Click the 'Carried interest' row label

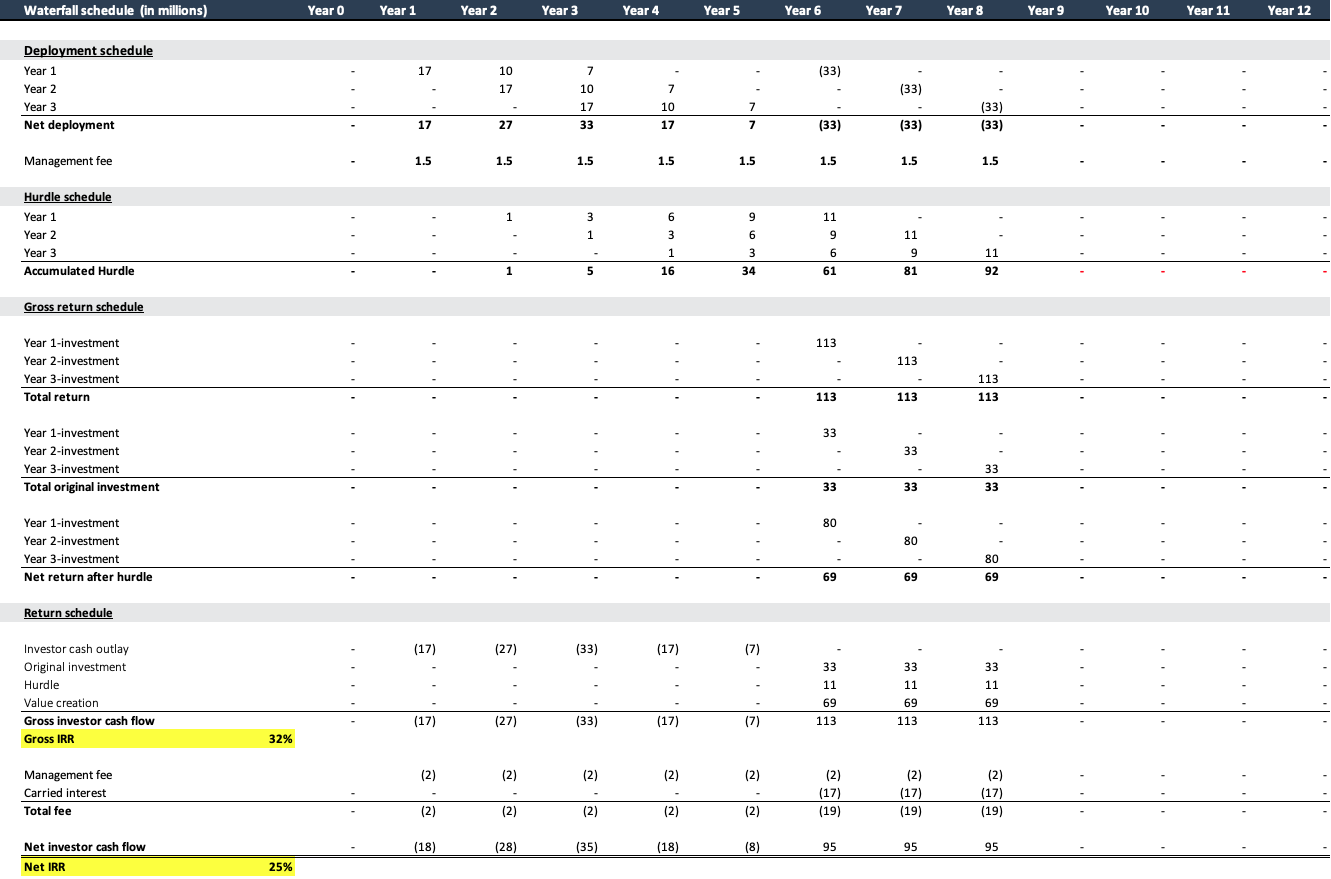[x=65, y=793]
